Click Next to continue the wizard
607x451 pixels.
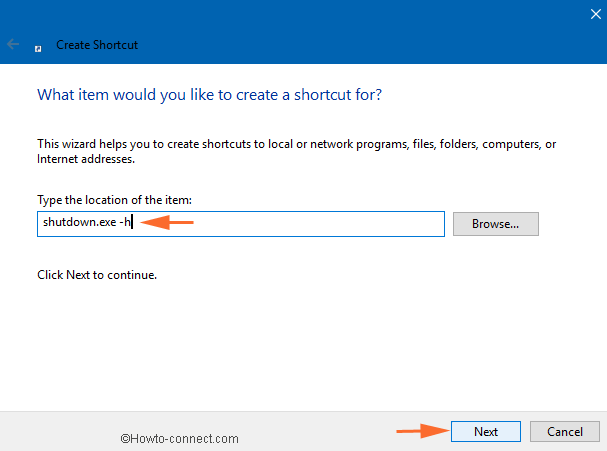tap(486, 431)
